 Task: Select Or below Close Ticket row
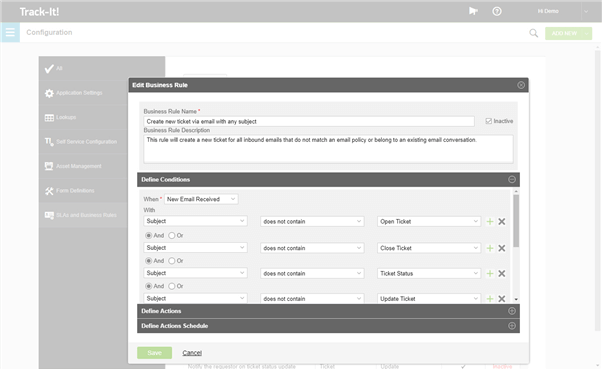tap(172, 261)
